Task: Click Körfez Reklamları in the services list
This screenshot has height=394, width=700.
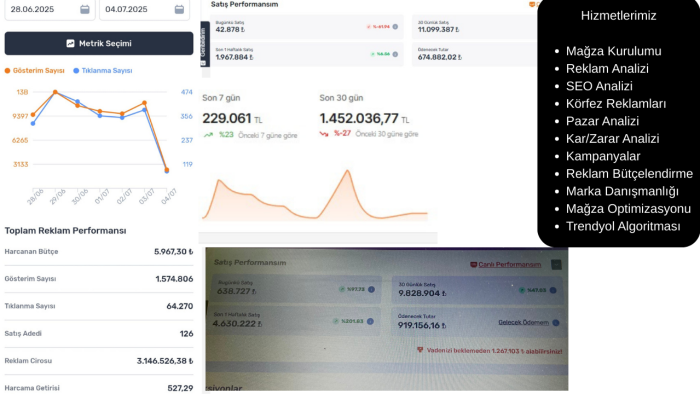Action: tap(616, 104)
